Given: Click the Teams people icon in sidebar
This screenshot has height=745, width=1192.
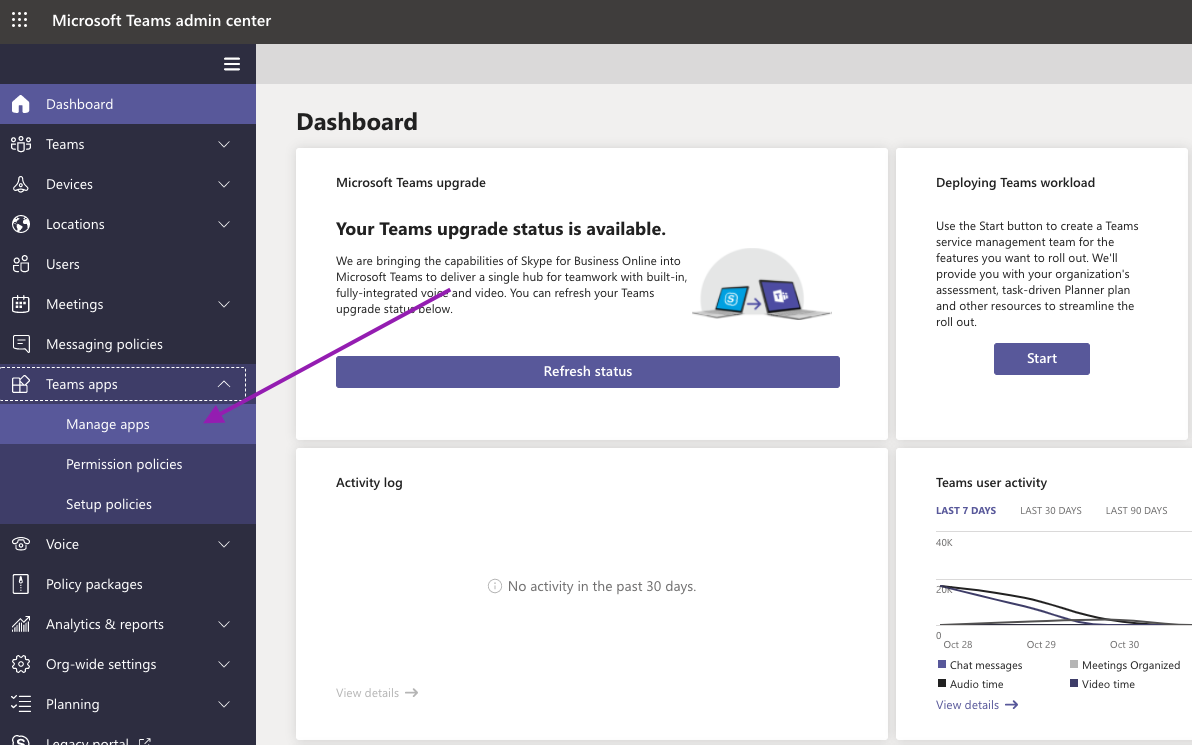Looking at the screenshot, I should 21,144.
